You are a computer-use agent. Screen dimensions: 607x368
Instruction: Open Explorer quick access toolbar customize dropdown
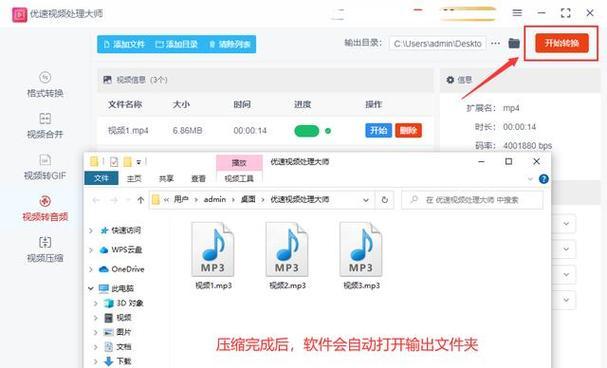coord(139,163)
